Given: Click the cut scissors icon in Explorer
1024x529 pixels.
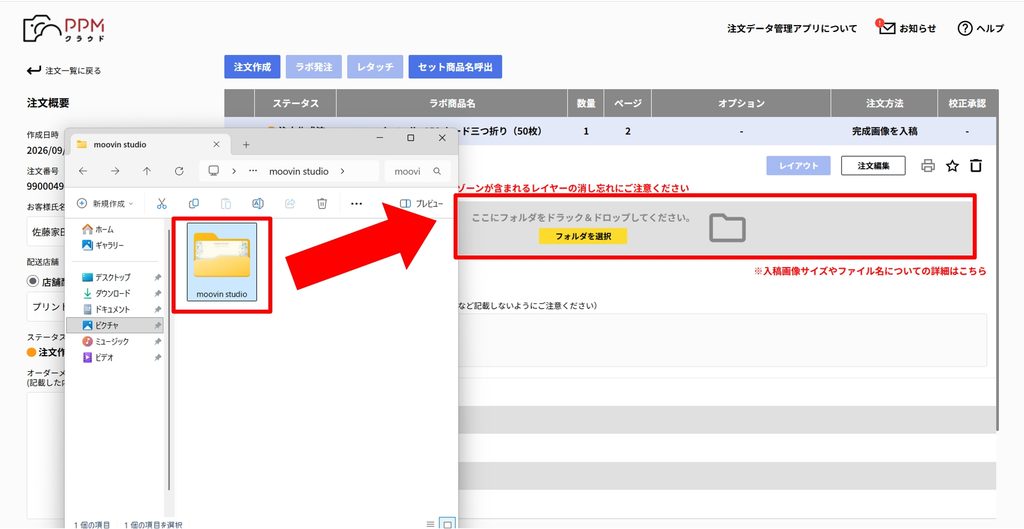Looking at the screenshot, I should click(162, 204).
